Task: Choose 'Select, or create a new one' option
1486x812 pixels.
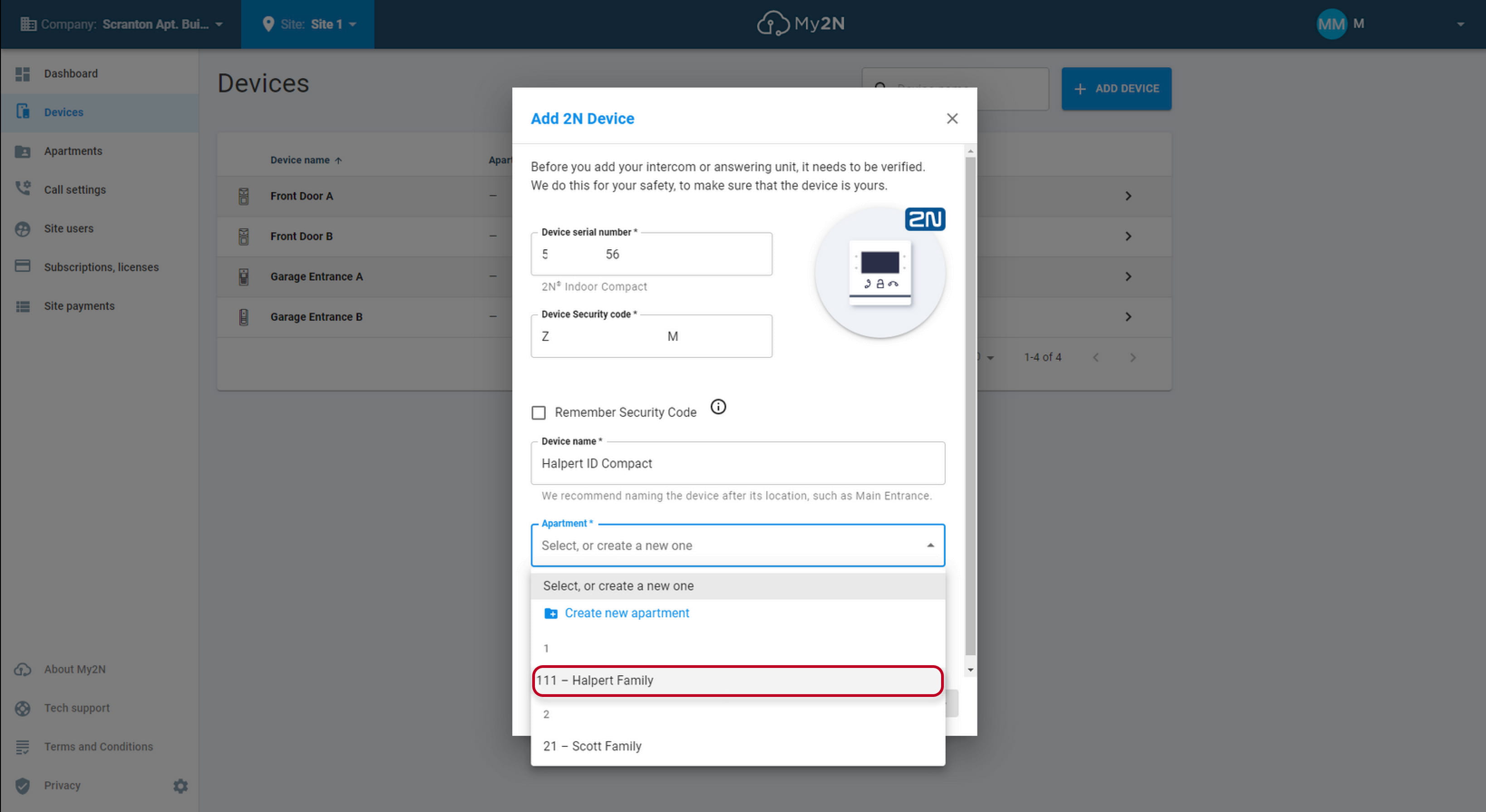Action: click(x=738, y=586)
